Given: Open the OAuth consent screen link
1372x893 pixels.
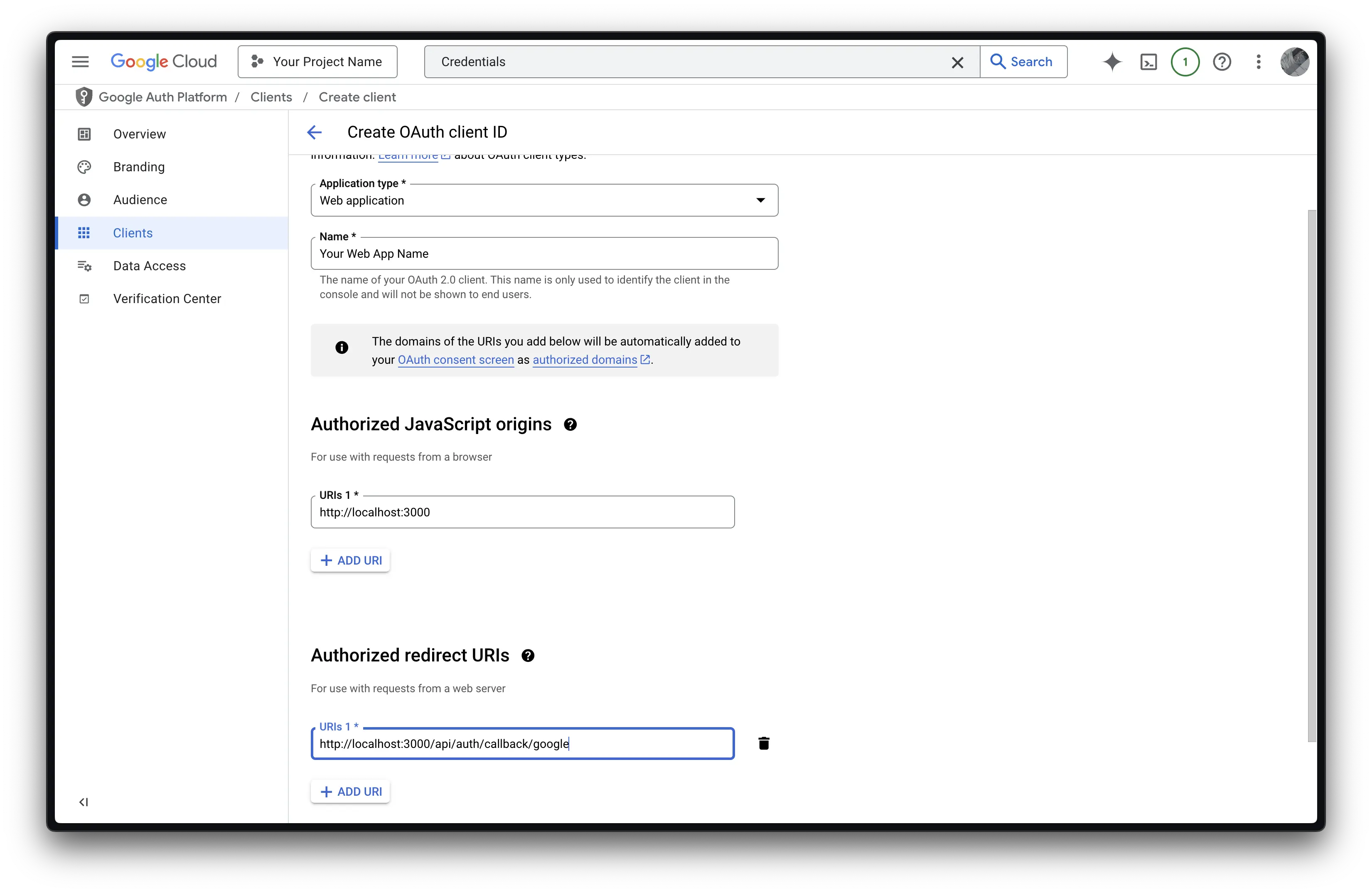Looking at the screenshot, I should tap(455, 359).
